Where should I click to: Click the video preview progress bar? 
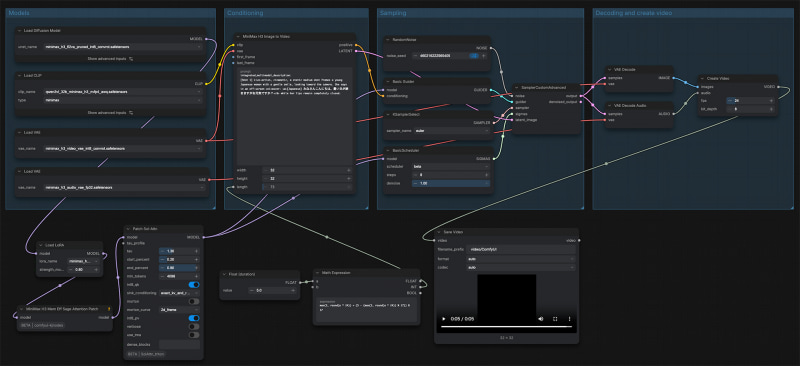(506, 327)
